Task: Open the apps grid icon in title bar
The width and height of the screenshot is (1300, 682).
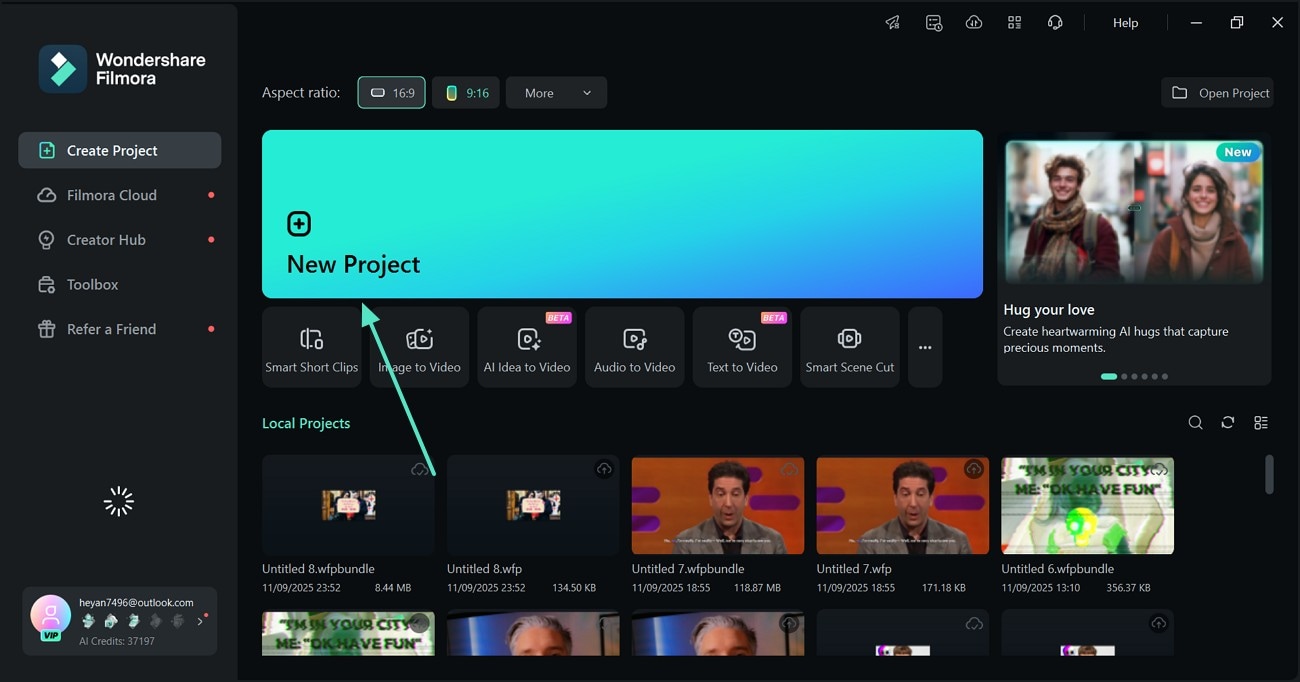Action: (x=1014, y=23)
